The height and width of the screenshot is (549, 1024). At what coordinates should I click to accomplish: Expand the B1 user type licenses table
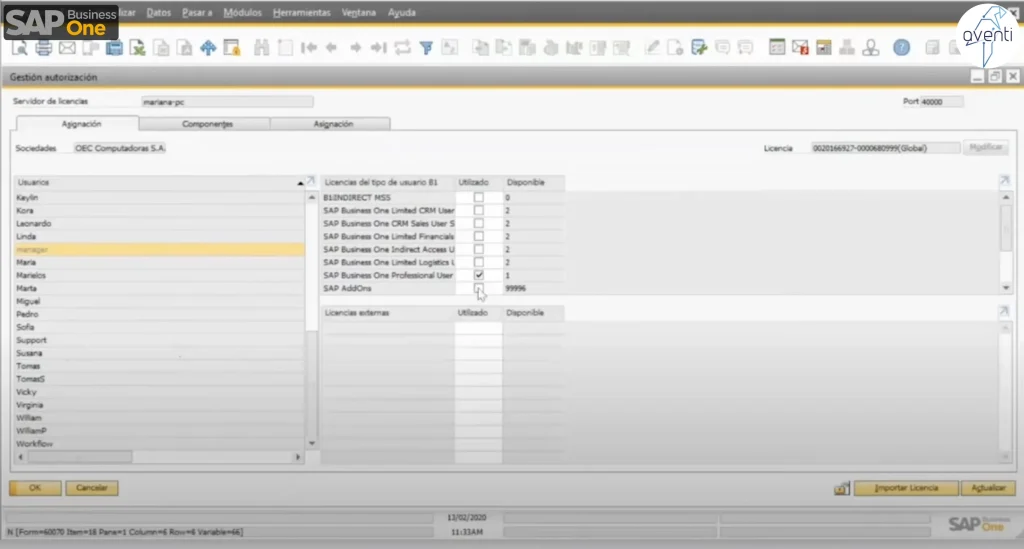tap(1004, 180)
